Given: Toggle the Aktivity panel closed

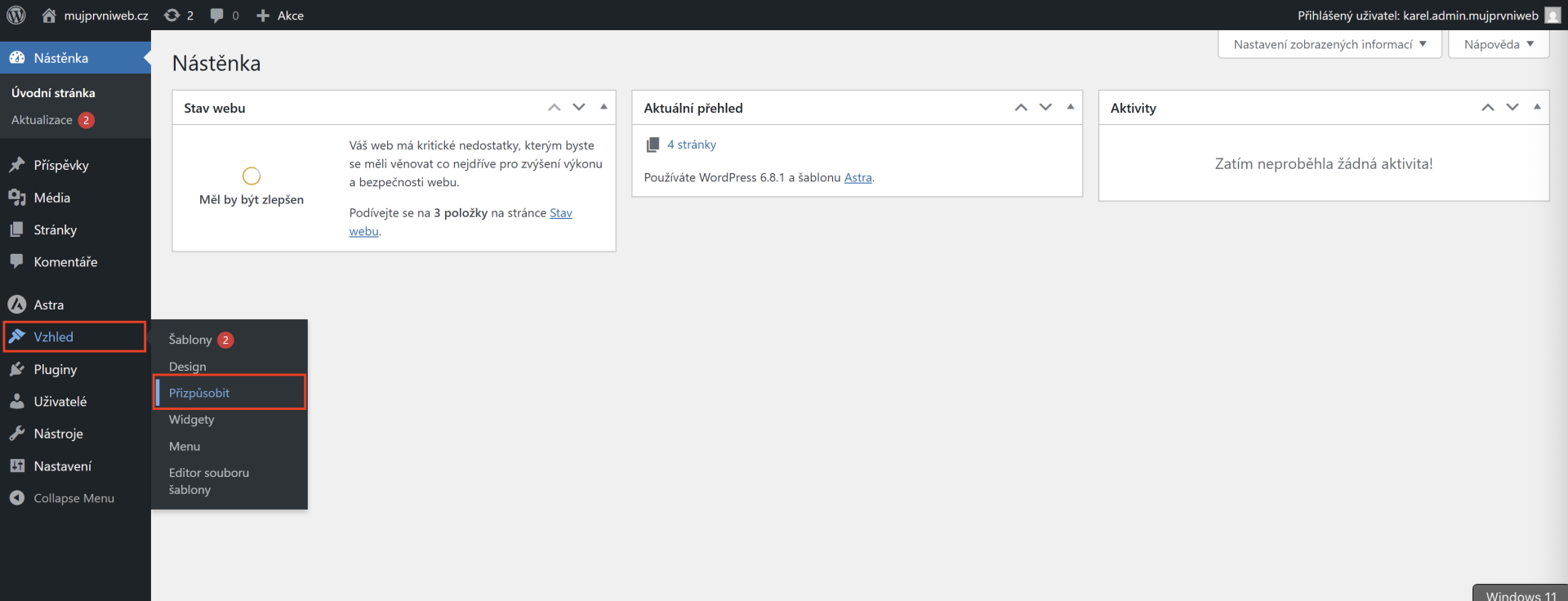Looking at the screenshot, I should (x=1537, y=107).
